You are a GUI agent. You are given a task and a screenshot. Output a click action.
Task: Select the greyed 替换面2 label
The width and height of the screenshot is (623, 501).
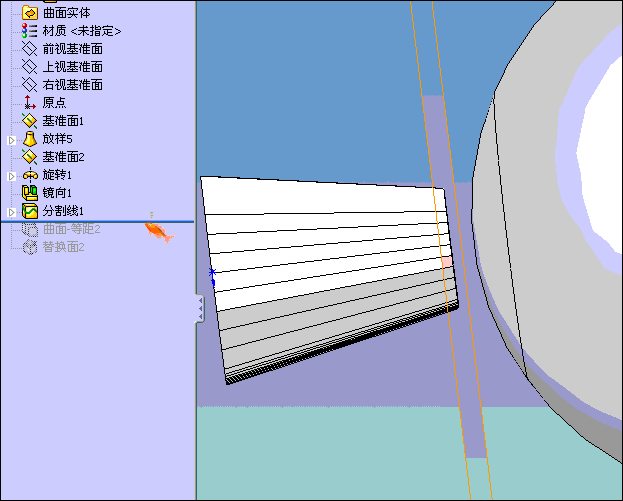coord(64,247)
